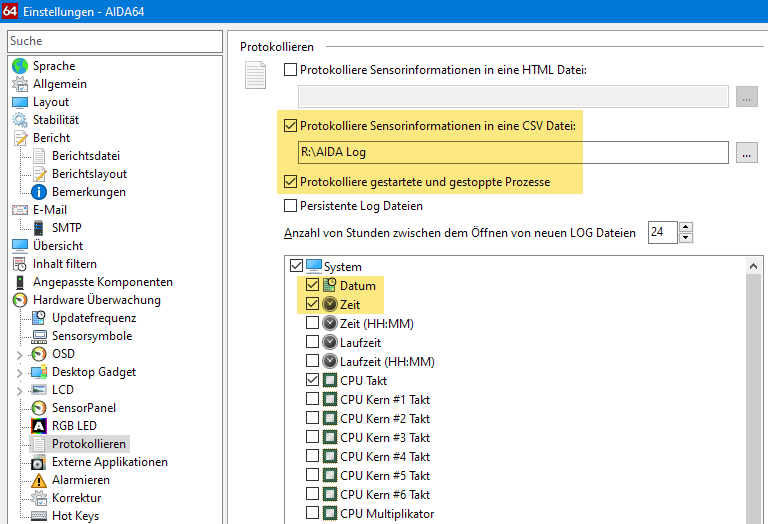
Task: Expand the LCD tree node
Action: pyautogui.click(x=20, y=391)
